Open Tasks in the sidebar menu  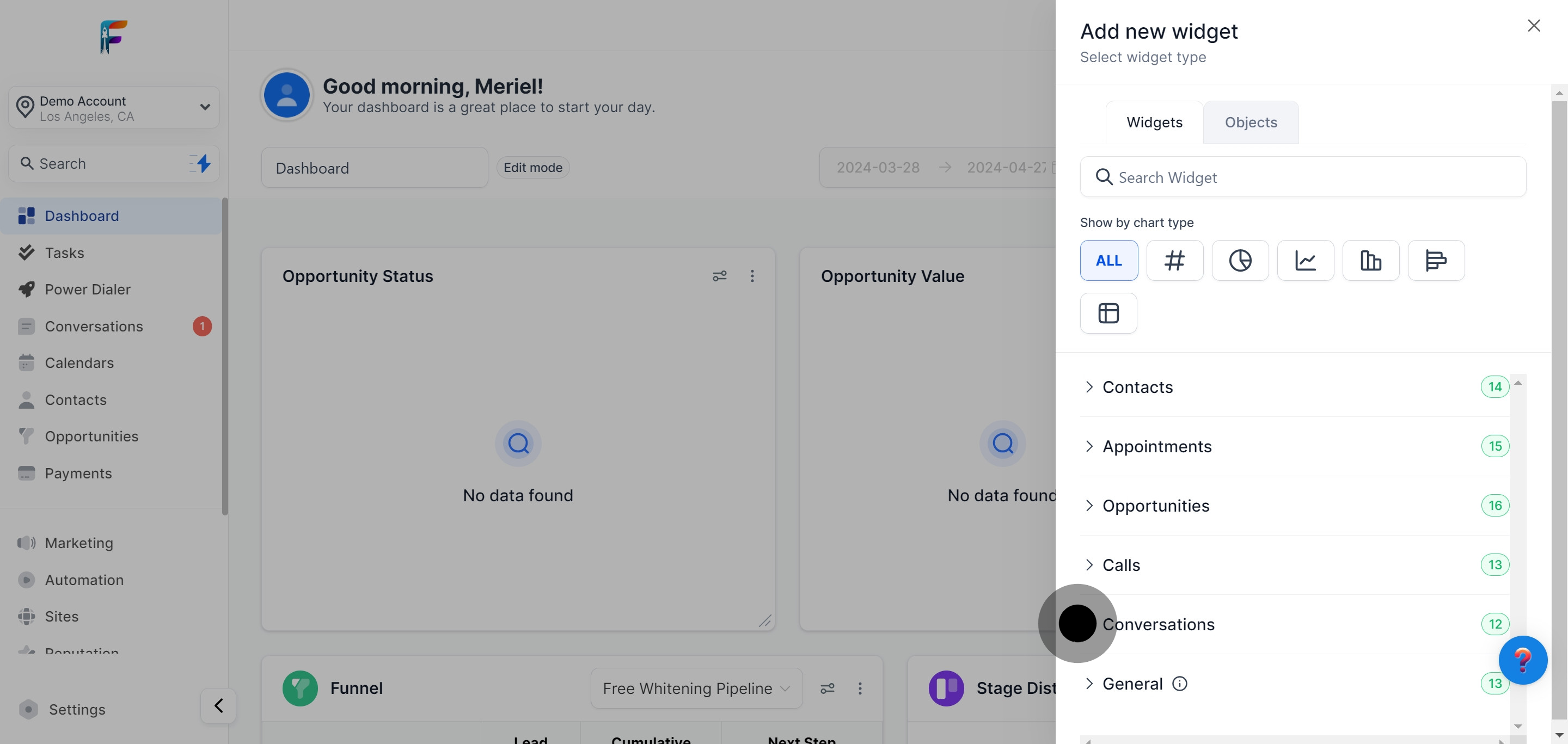pyautogui.click(x=65, y=253)
